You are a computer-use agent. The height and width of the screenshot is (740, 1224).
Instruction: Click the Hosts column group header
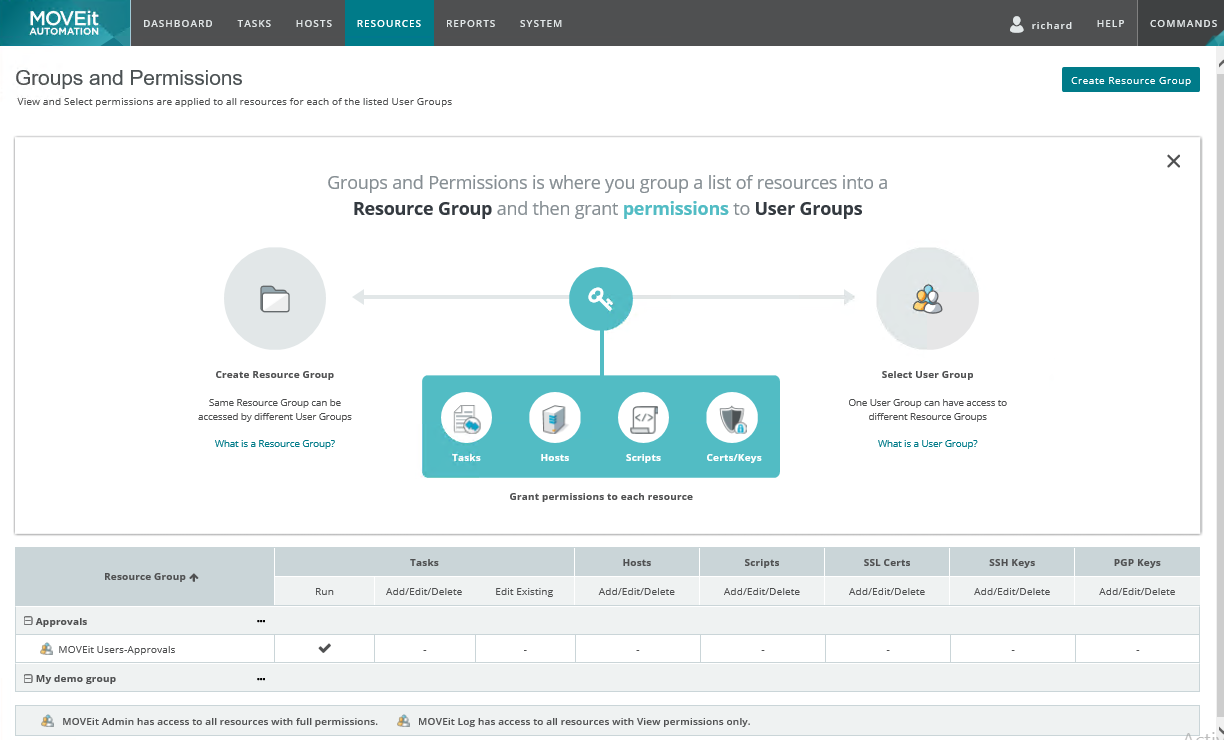tap(637, 562)
